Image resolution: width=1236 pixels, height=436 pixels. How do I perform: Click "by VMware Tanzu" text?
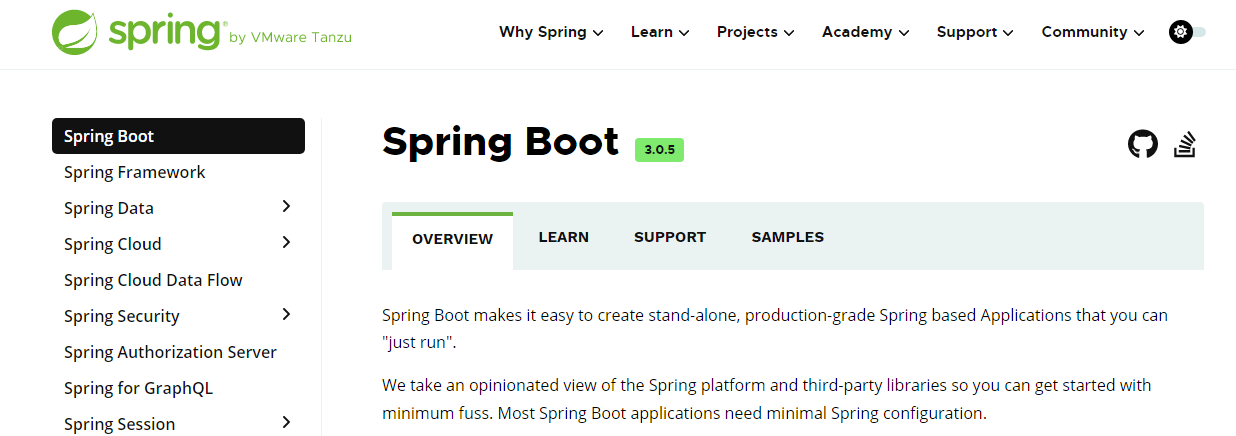290,38
